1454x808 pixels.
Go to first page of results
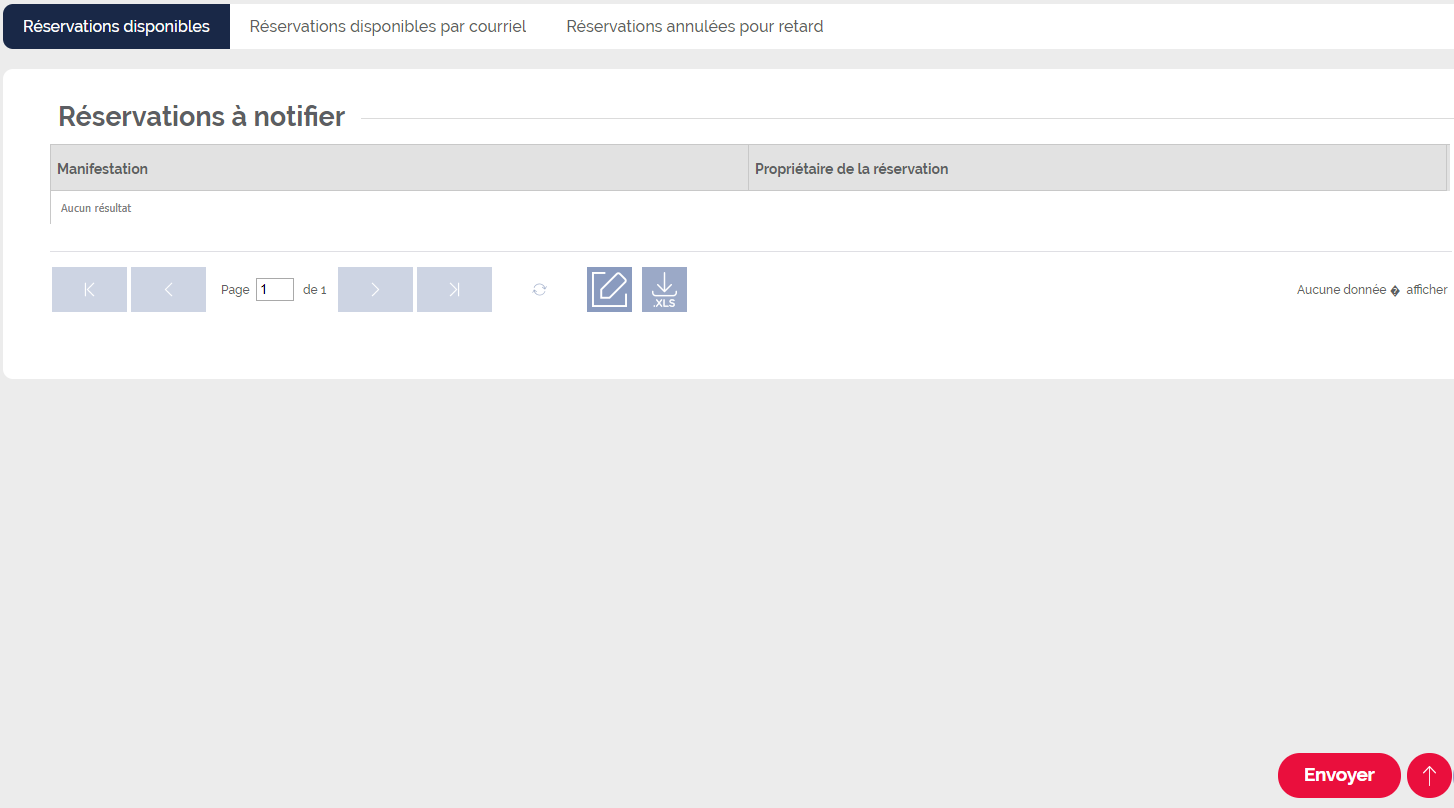(89, 289)
